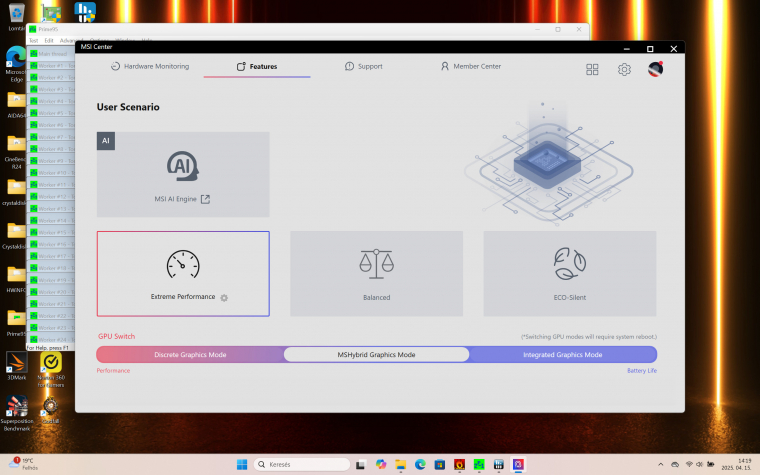760x475 pixels.
Task: Select Worker #20 row in Prime95
Action: coord(52,292)
